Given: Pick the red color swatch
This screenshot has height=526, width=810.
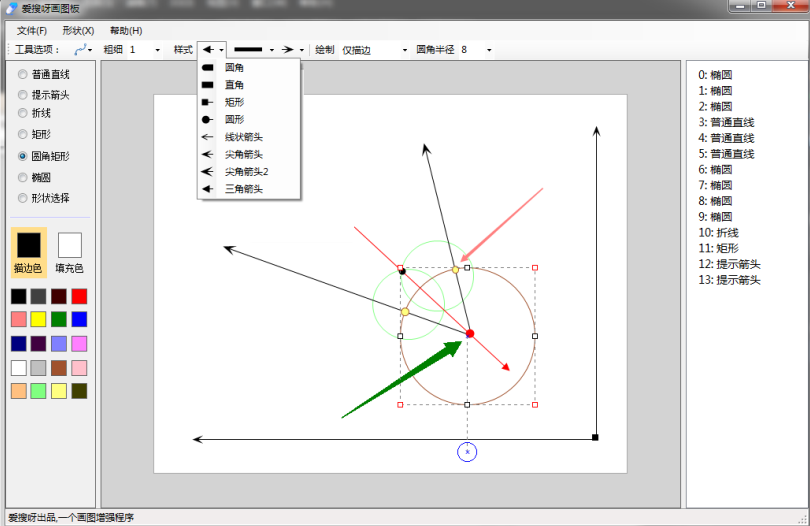Looking at the screenshot, I should pos(79,296).
